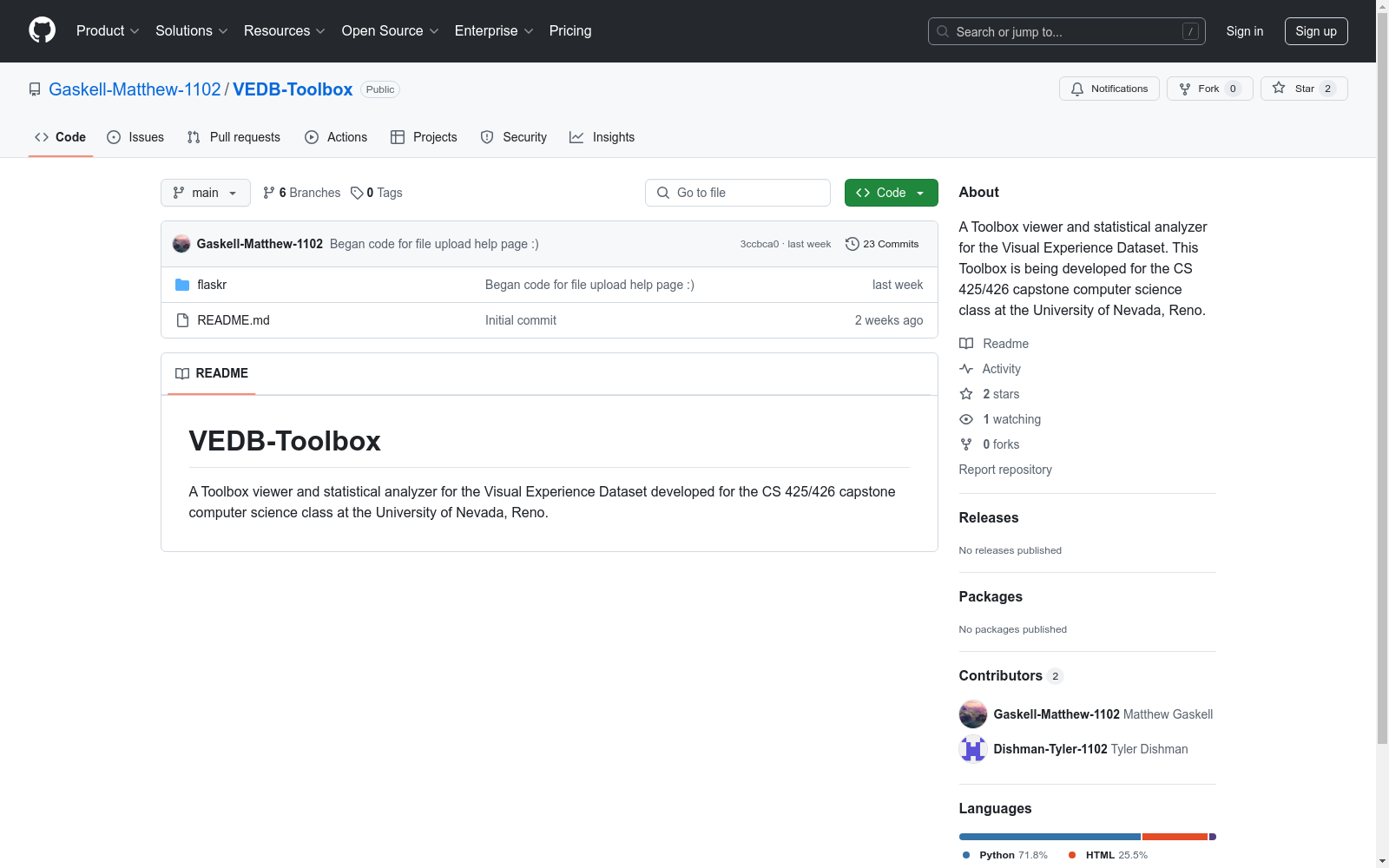The width and height of the screenshot is (1389, 868).
Task: Switch to the Security tab
Action: tap(514, 137)
